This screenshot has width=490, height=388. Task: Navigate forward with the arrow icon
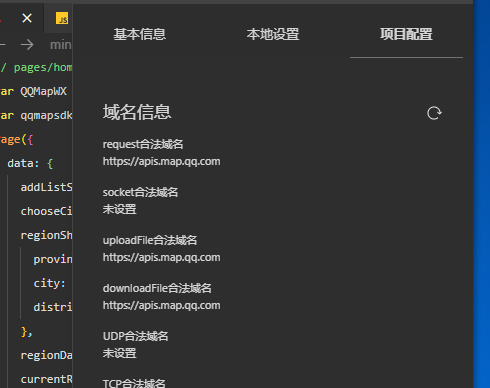tap(27, 44)
